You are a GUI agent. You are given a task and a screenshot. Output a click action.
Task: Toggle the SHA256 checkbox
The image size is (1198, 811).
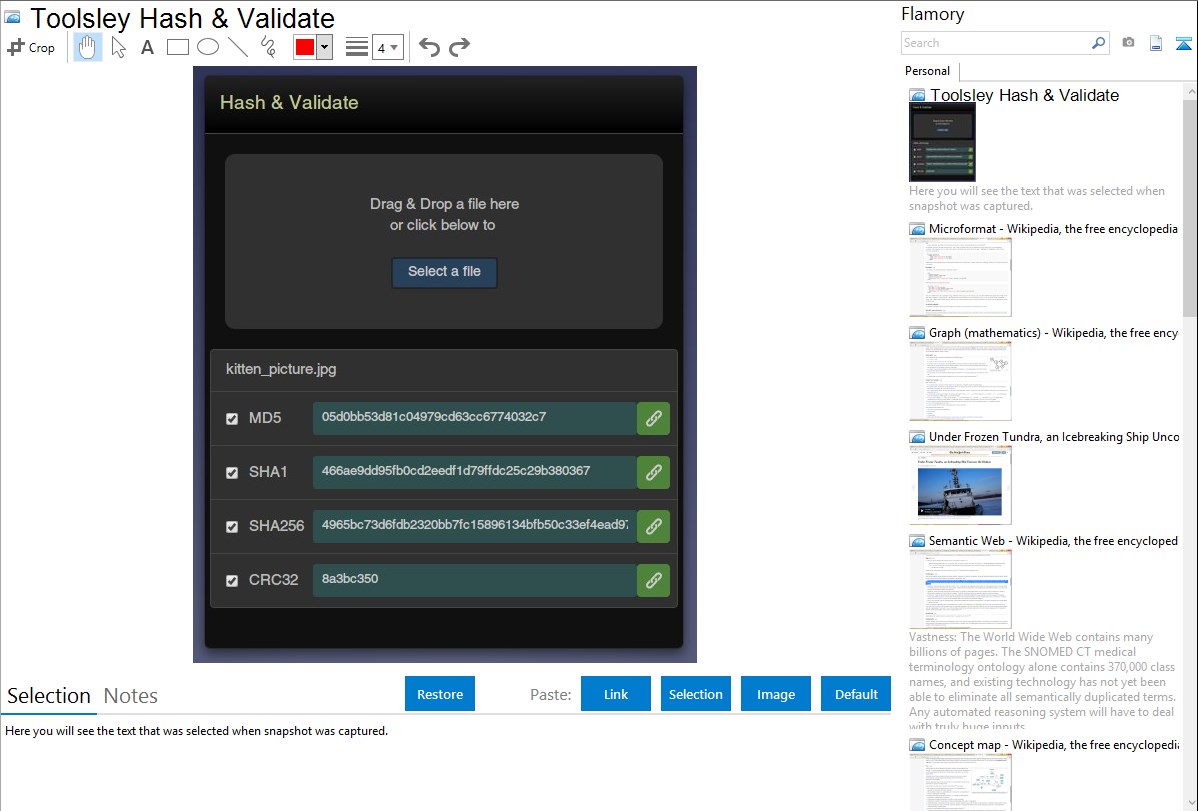[x=232, y=527]
